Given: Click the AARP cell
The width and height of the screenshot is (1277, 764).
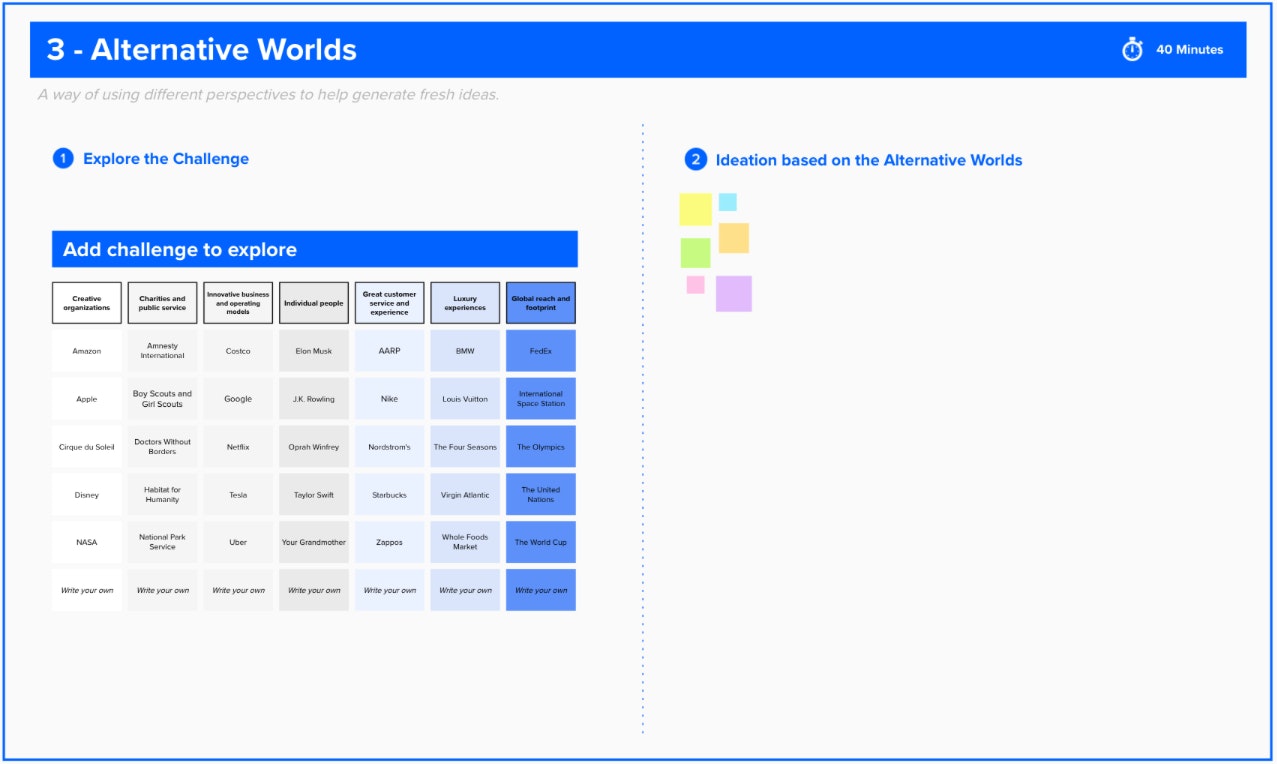Looking at the screenshot, I should (389, 351).
